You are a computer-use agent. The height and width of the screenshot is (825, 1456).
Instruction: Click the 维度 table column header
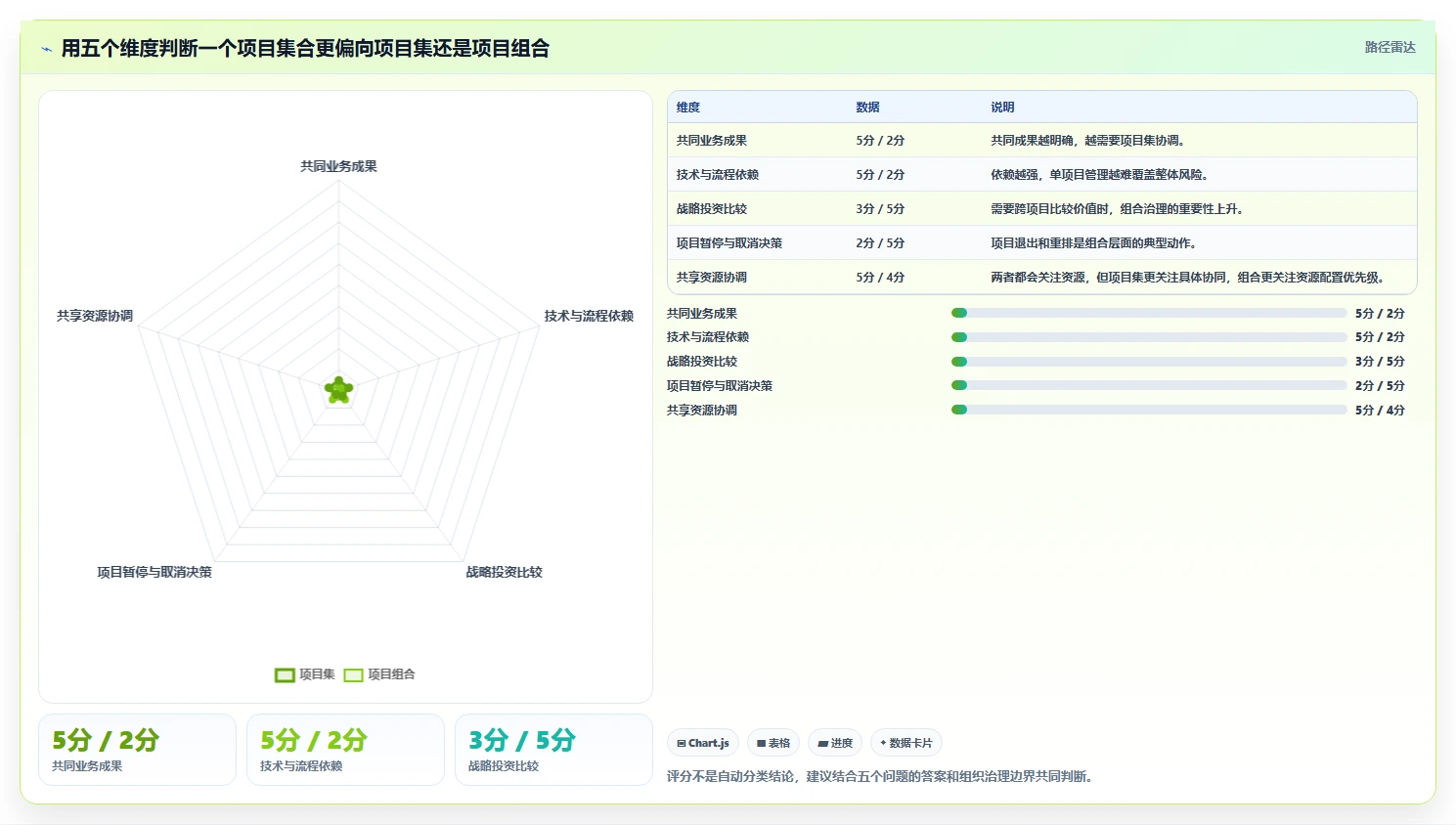tap(688, 108)
